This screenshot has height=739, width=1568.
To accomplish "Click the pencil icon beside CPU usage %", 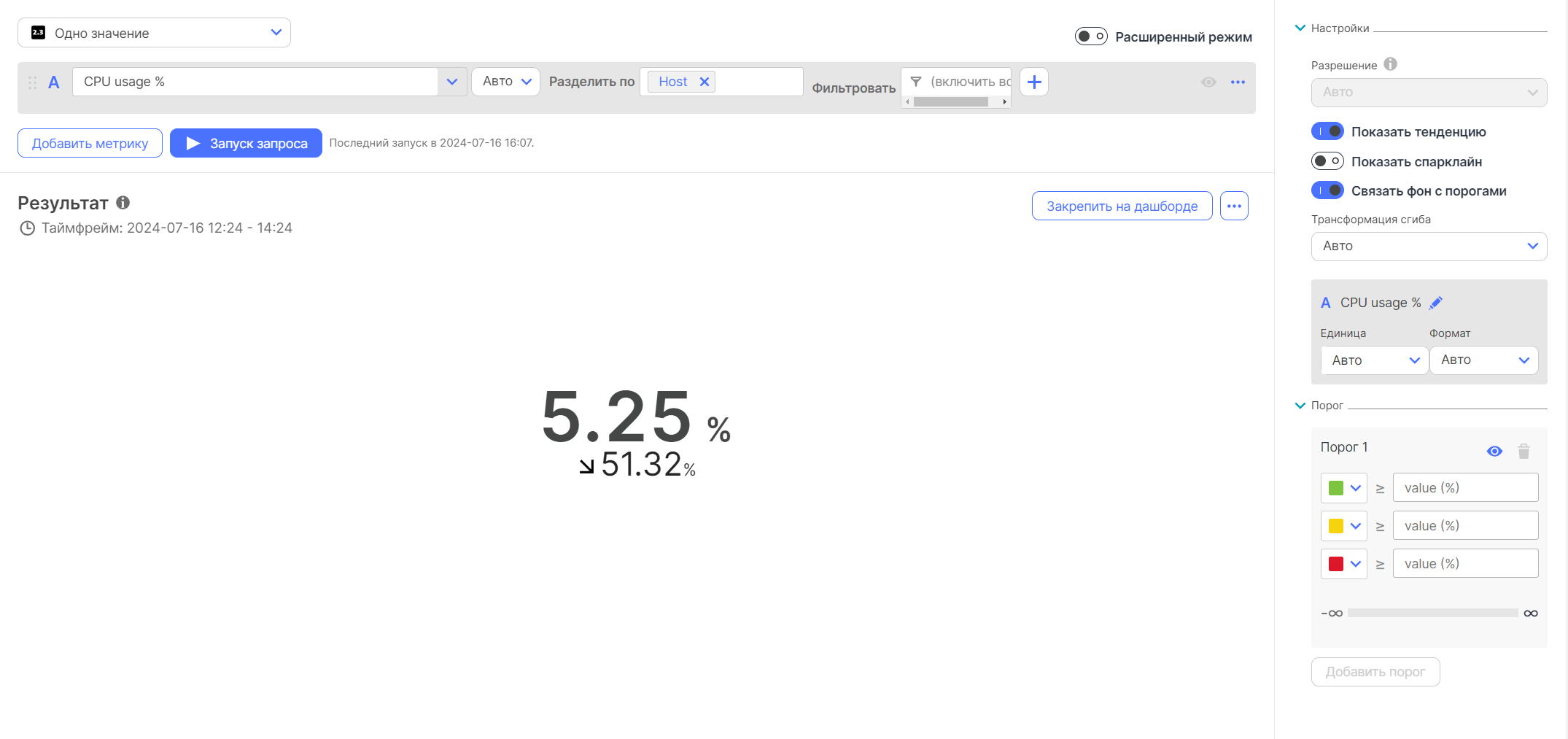I will [x=1435, y=303].
